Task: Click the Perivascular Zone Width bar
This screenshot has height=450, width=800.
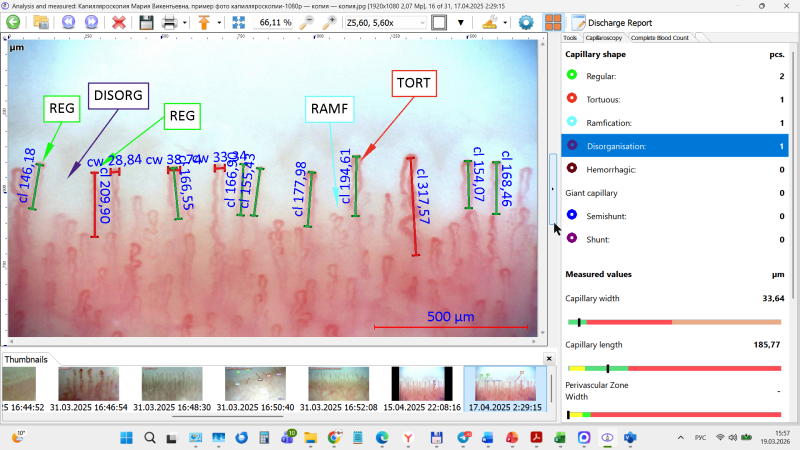Action: tap(674, 415)
